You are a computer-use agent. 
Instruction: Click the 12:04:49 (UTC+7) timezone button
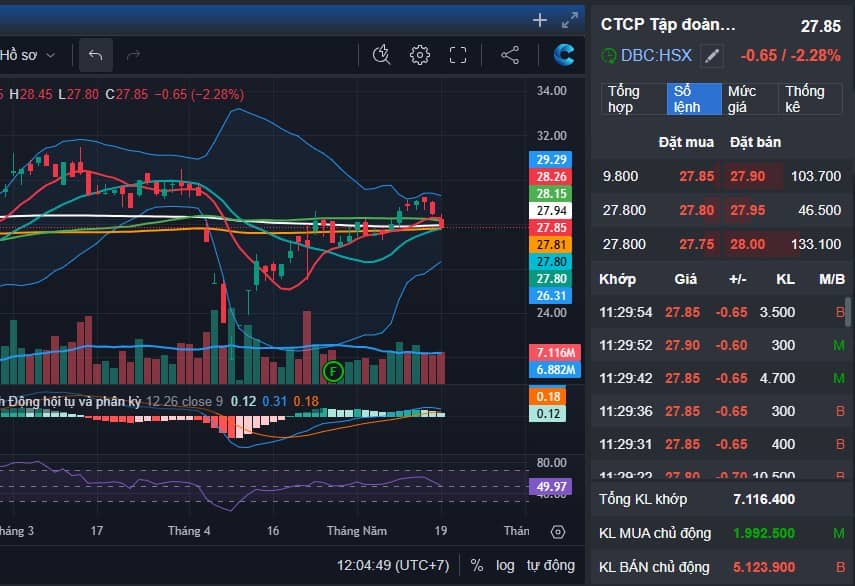pyautogui.click(x=393, y=565)
